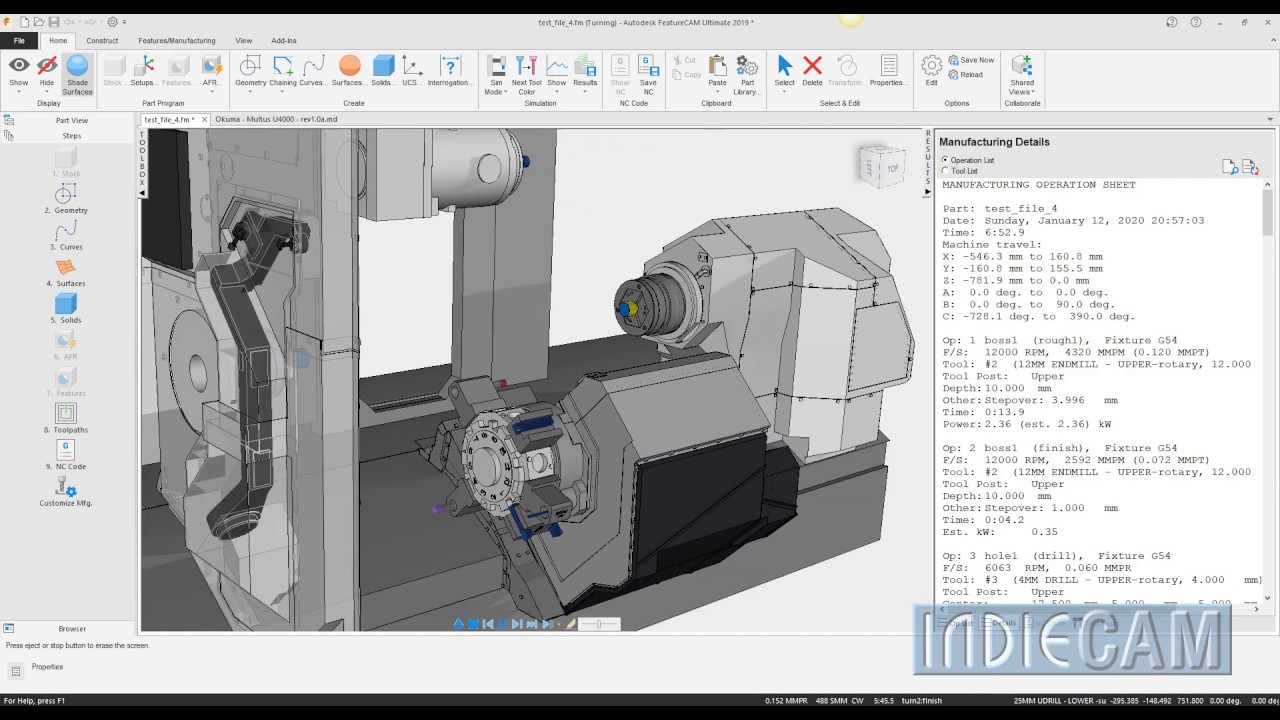This screenshot has height=720, width=1280.
Task: Open the Part View panel header
Action: click(71, 120)
